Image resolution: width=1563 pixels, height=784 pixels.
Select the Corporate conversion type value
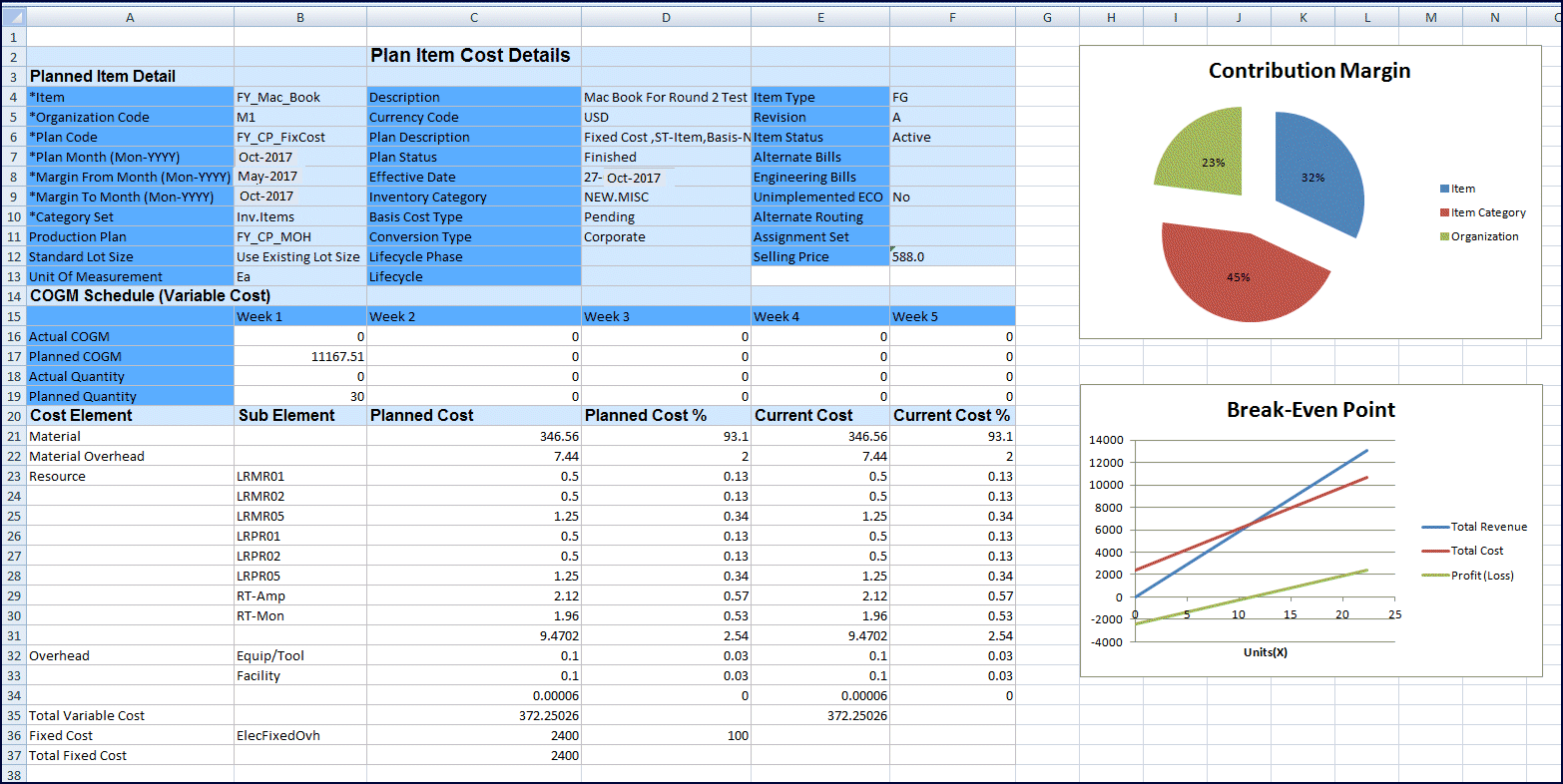coord(666,236)
